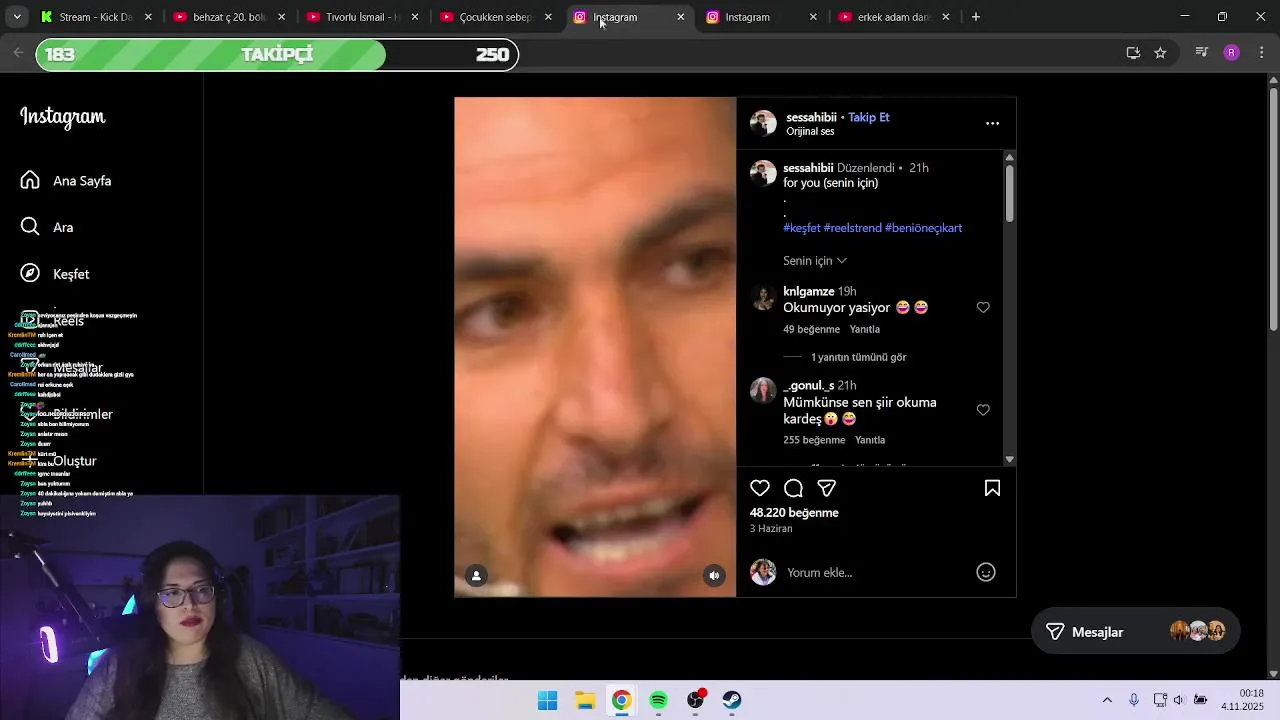Share the post with the paper plane icon
Viewport: 1280px width, 720px height.
(x=827, y=488)
